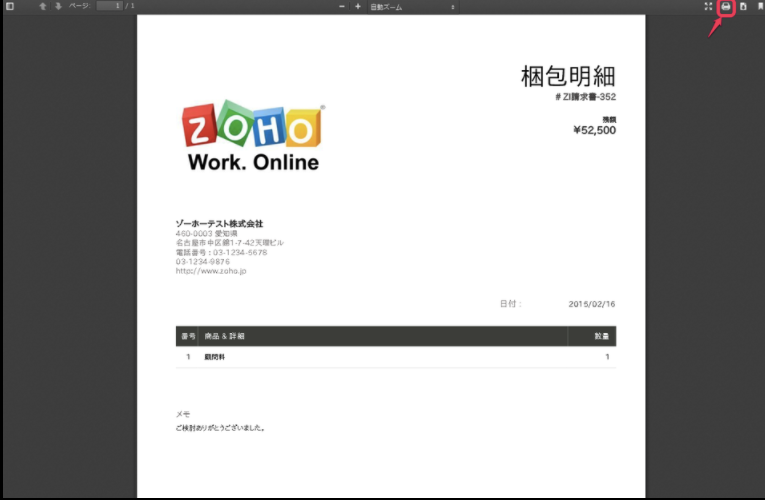Click the 名古屋市中区 street address line

click(x=229, y=243)
